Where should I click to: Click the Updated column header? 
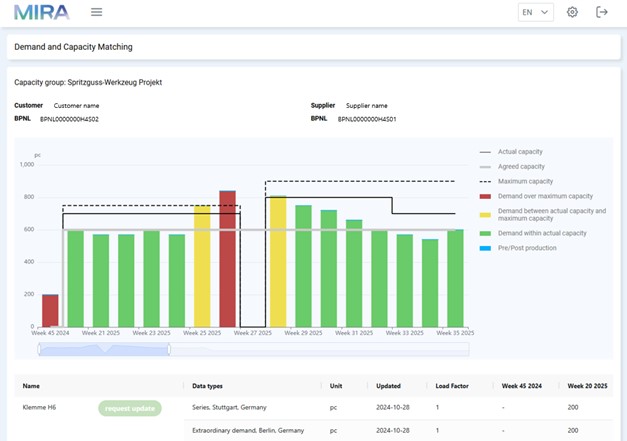(388, 386)
